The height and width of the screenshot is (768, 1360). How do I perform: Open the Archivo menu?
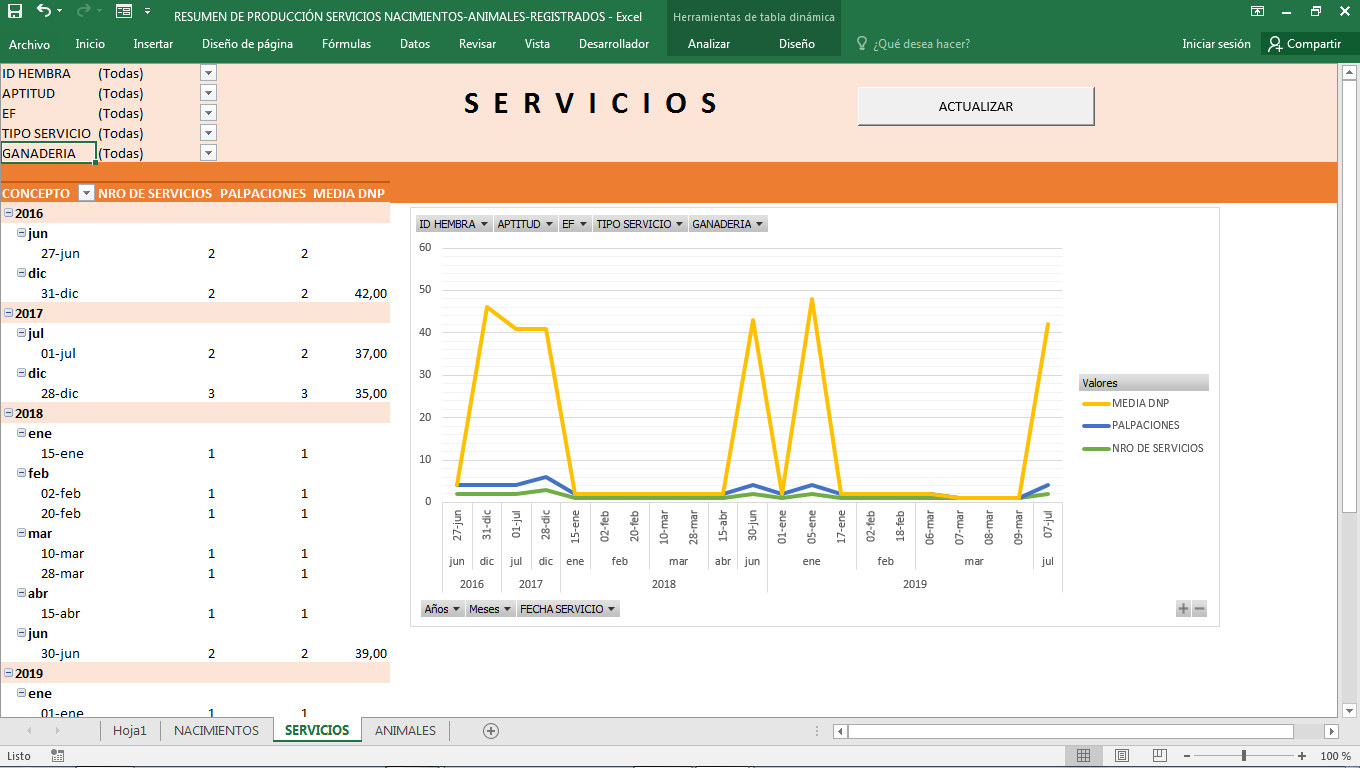(x=29, y=44)
